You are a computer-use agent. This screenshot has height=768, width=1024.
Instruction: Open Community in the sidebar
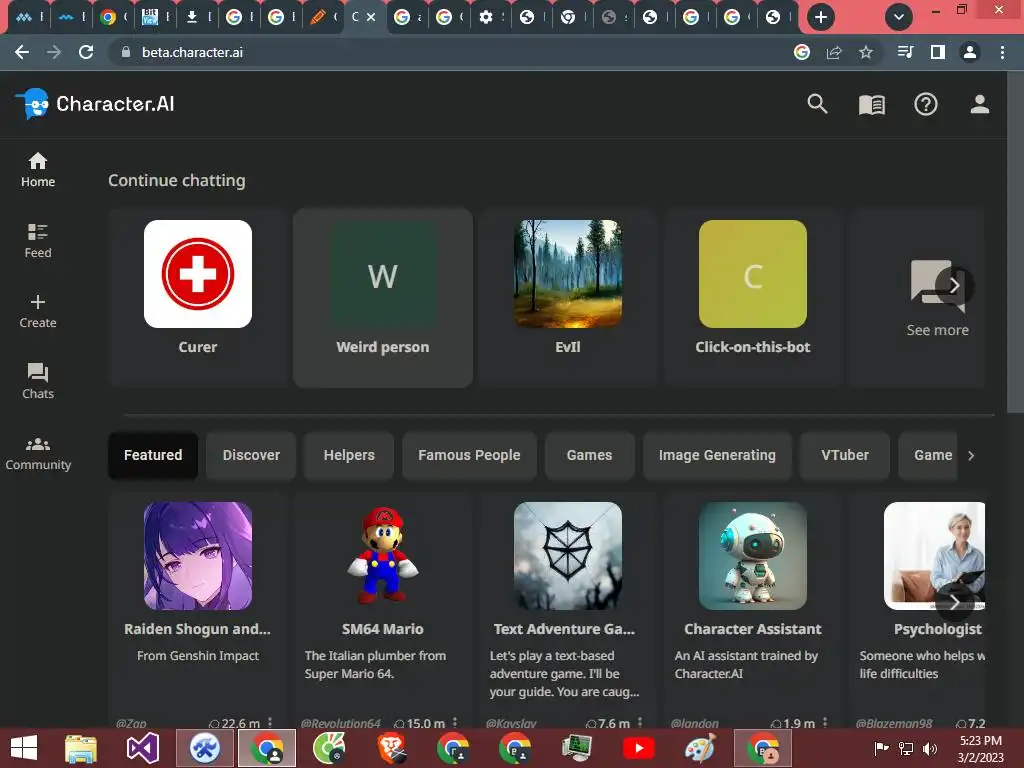point(38,453)
